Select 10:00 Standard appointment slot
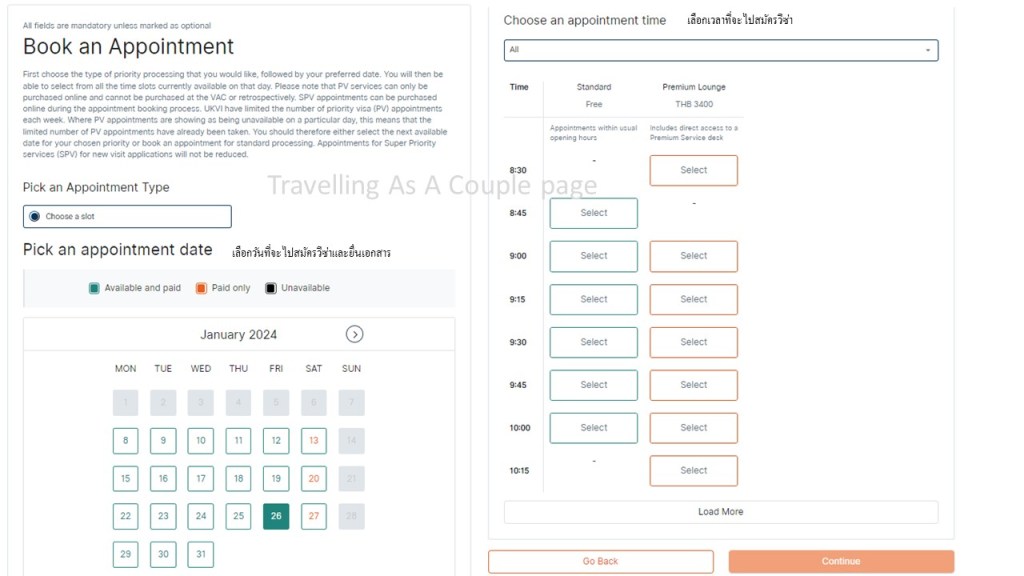Viewport: 1024px width, 576px height. [593, 428]
